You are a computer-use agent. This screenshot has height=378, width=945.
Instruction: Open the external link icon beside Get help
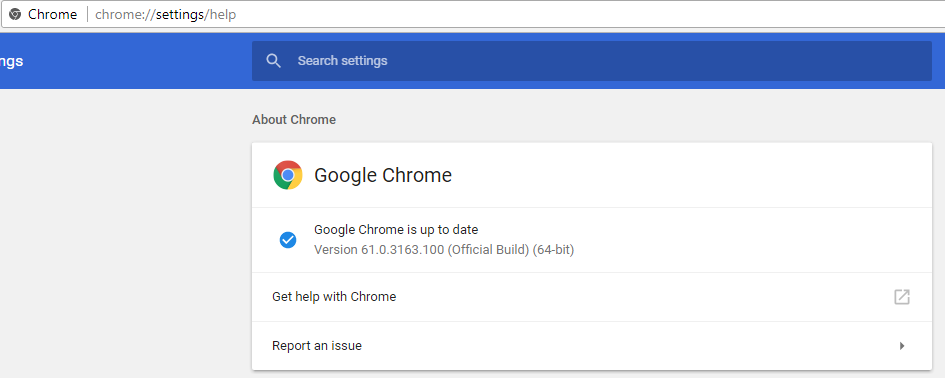(902, 297)
